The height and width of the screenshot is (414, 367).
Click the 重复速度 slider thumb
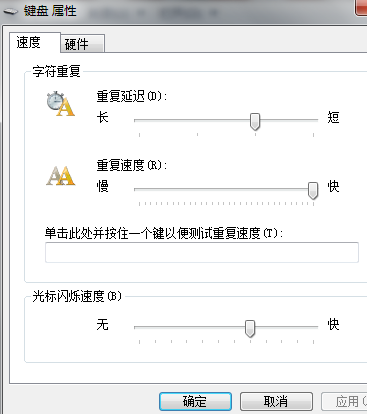click(x=313, y=190)
